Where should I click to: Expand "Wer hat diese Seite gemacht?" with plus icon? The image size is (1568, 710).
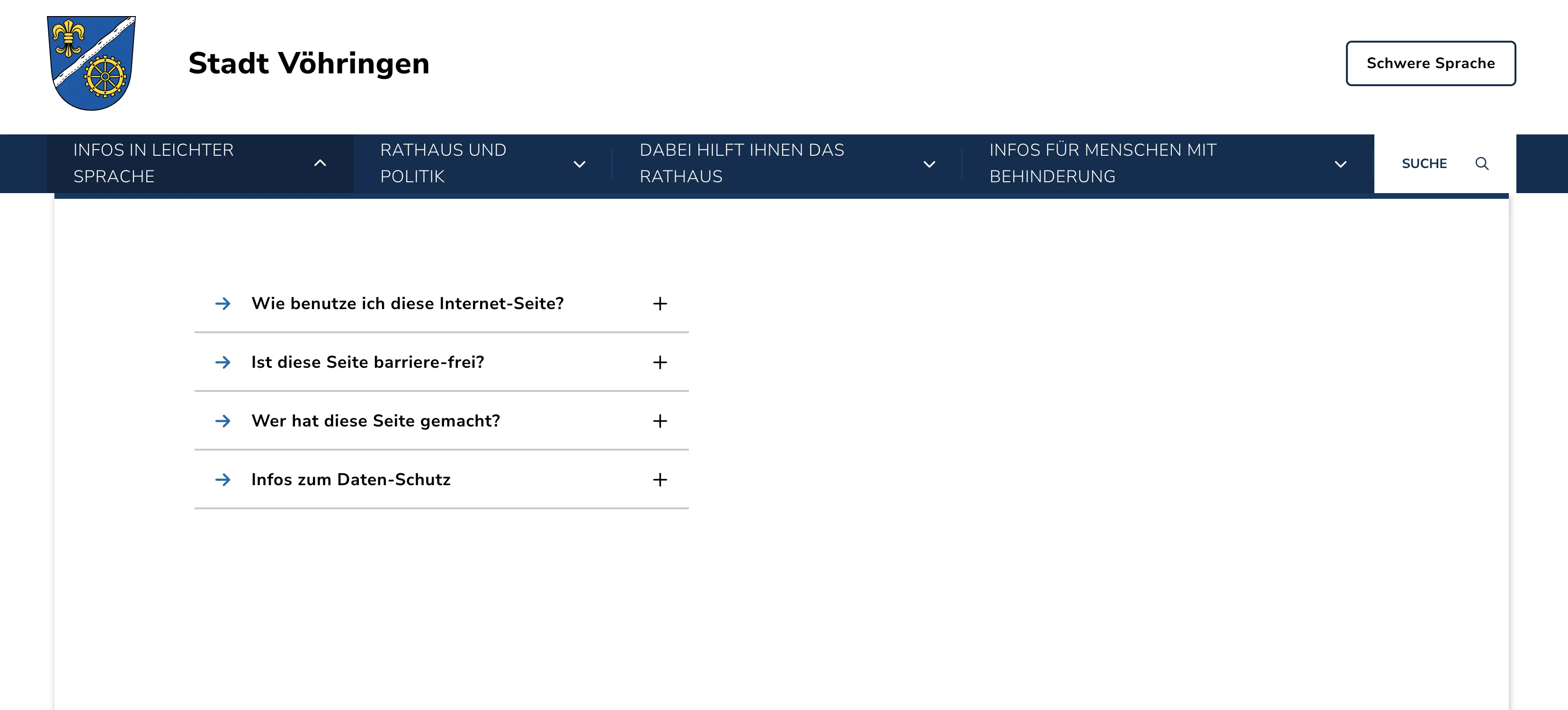click(660, 421)
